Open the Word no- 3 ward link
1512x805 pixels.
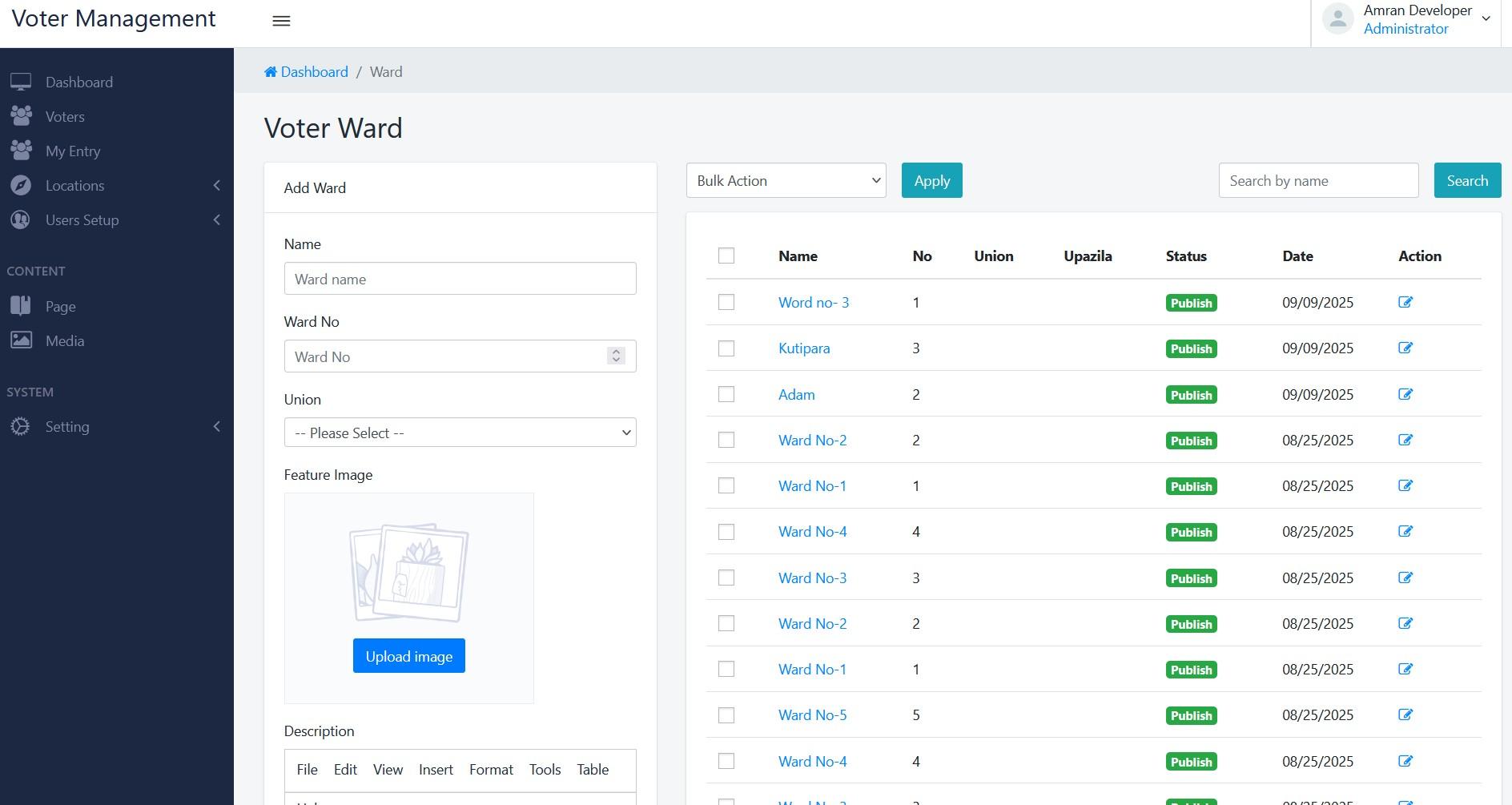click(x=814, y=302)
